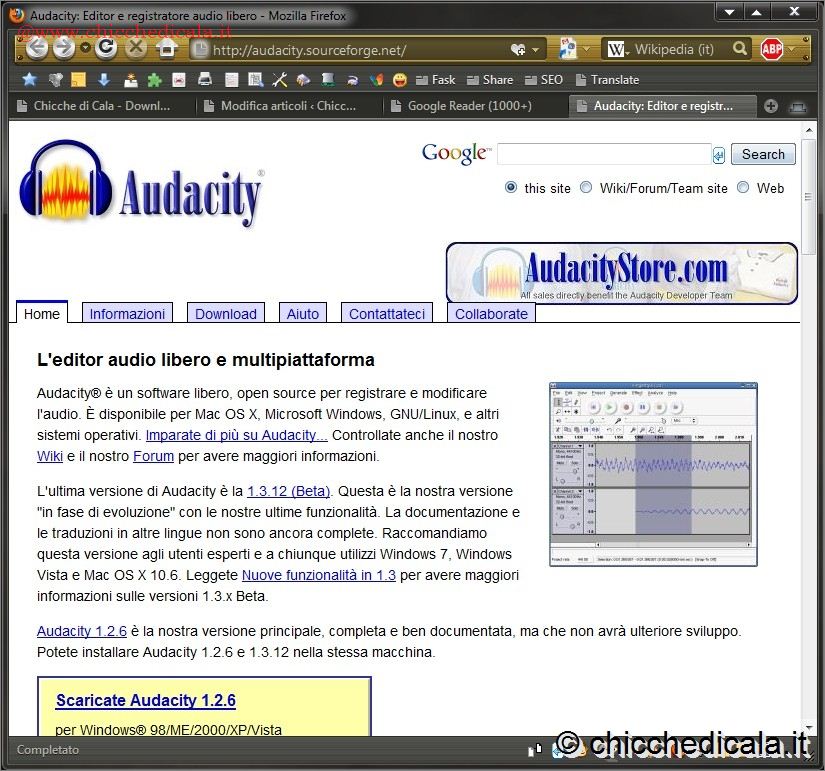Select the "this site" radio button
Screen dimensions: 825x771
(511, 188)
